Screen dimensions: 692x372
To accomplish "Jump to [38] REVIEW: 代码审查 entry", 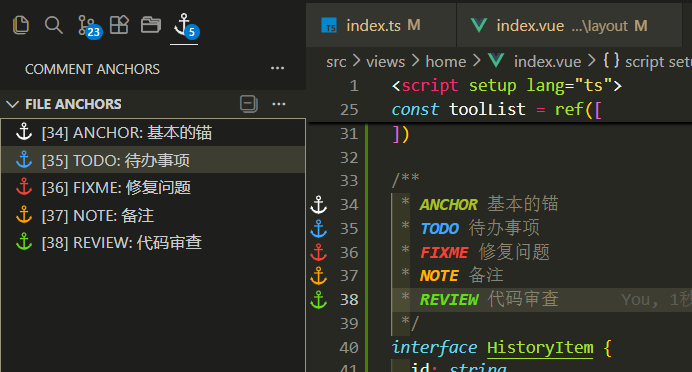I will (153, 242).
